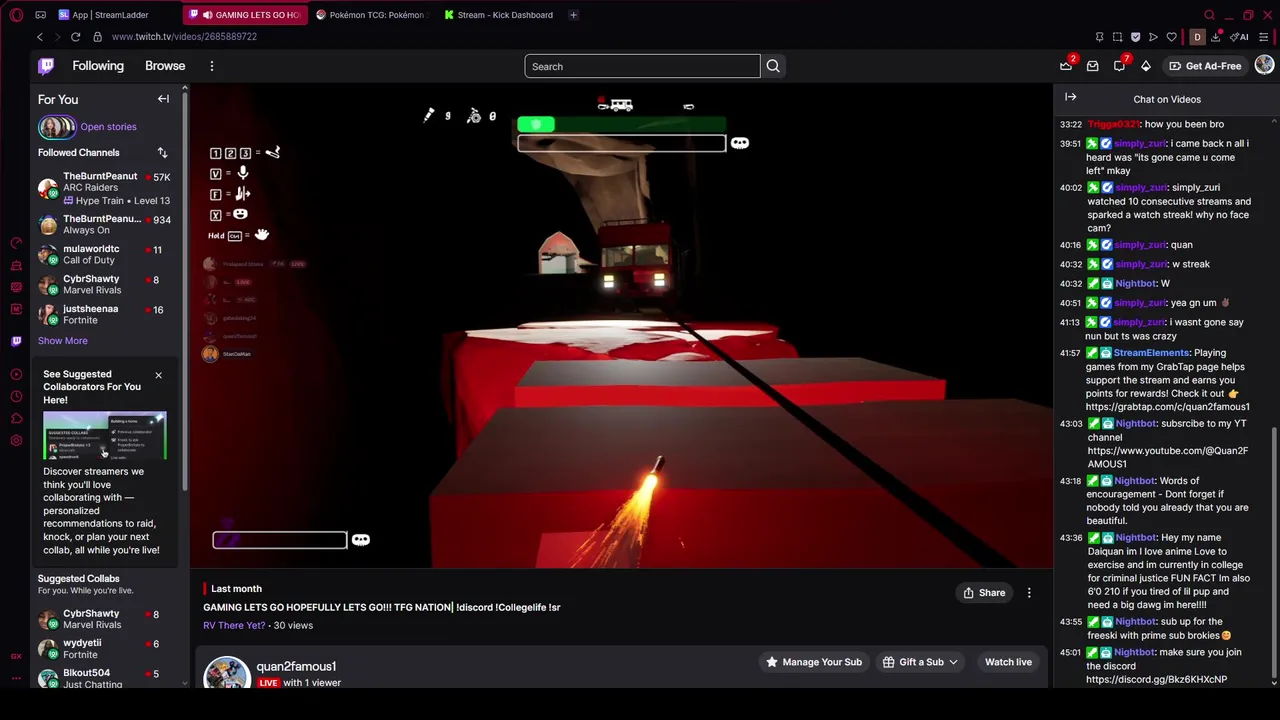Open Opera easy setup menu icon
The image size is (1280, 720).
tap(1264, 37)
